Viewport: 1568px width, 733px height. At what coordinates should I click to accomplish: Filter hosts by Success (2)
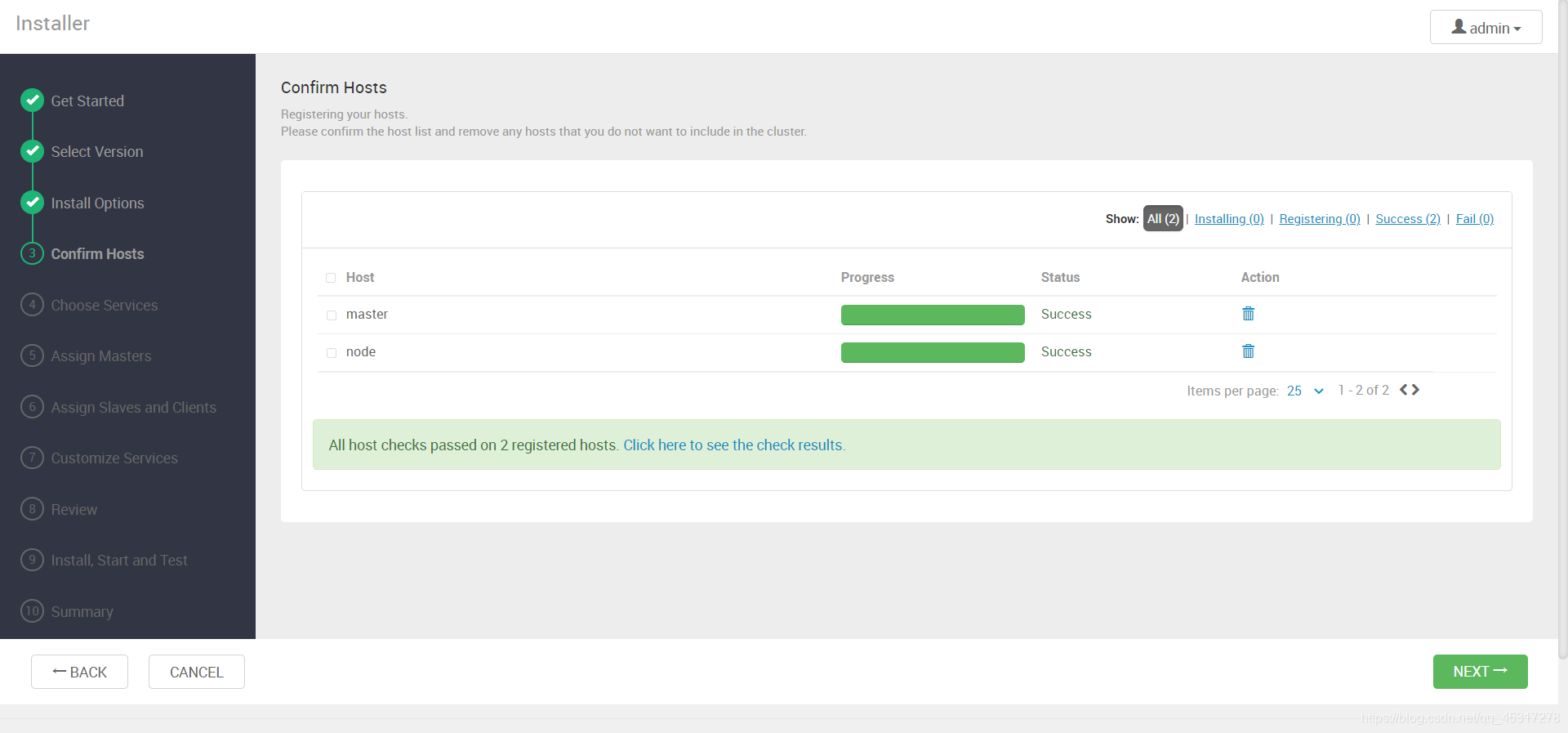coord(1408,219)
